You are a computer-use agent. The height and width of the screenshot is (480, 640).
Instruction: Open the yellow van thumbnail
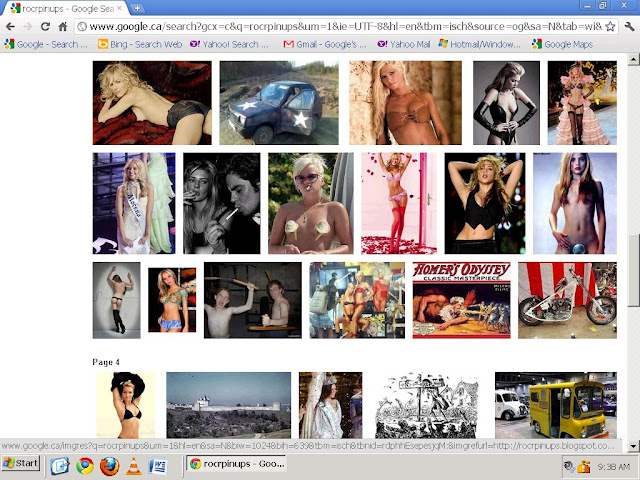[x=556, y=405]
